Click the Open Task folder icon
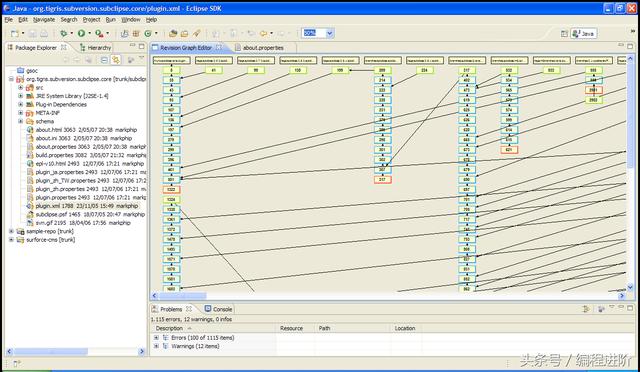The width and height of the screenshot is (640, 372). 184,33
